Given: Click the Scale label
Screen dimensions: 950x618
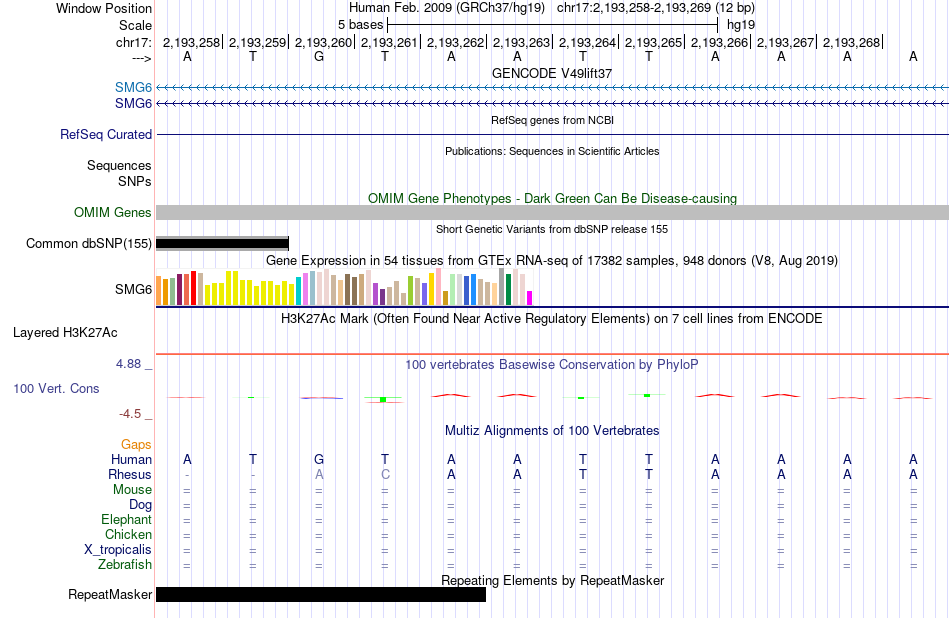Looking at the screenshot, I should [x=135, y=25].
